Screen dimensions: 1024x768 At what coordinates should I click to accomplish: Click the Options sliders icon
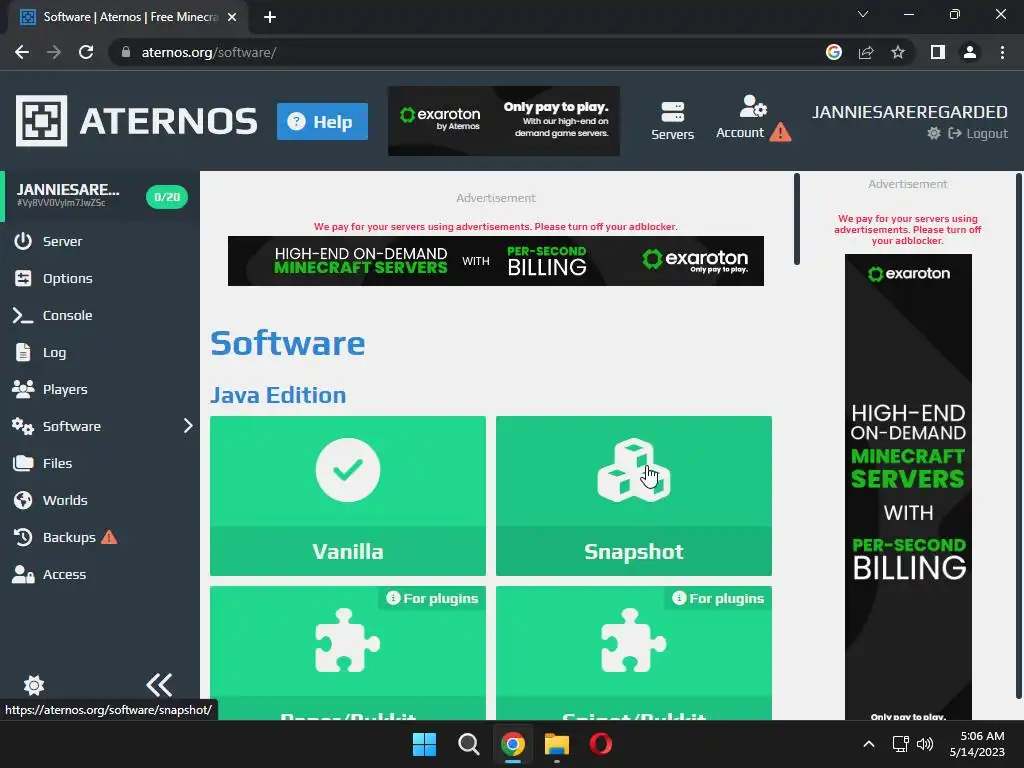coord(23,278)
